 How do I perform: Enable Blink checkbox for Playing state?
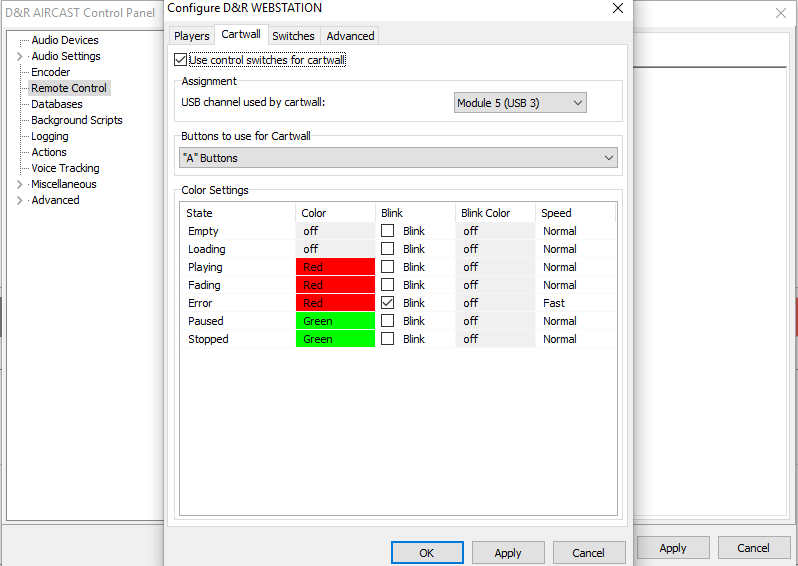tap(388, 267)
